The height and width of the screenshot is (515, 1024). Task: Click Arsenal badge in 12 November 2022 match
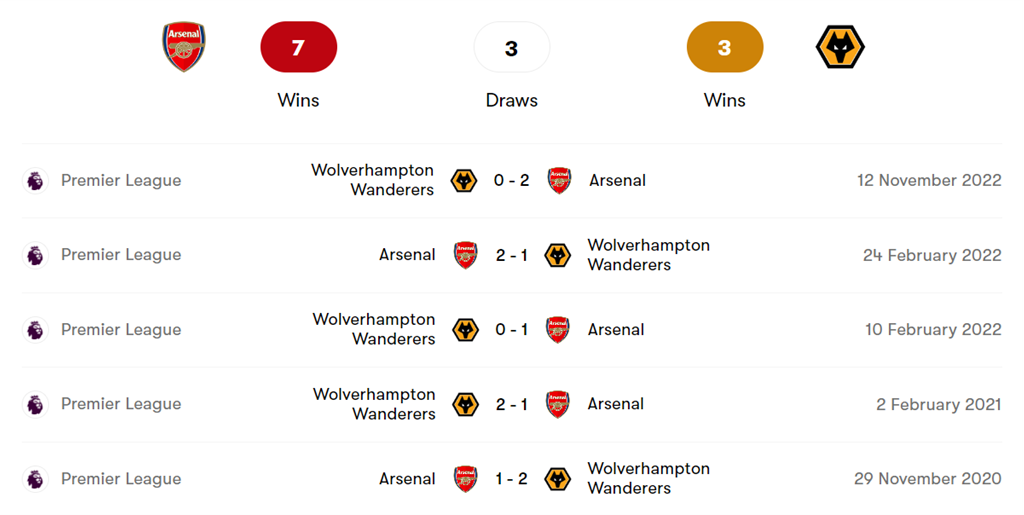[x=560, y=181]
